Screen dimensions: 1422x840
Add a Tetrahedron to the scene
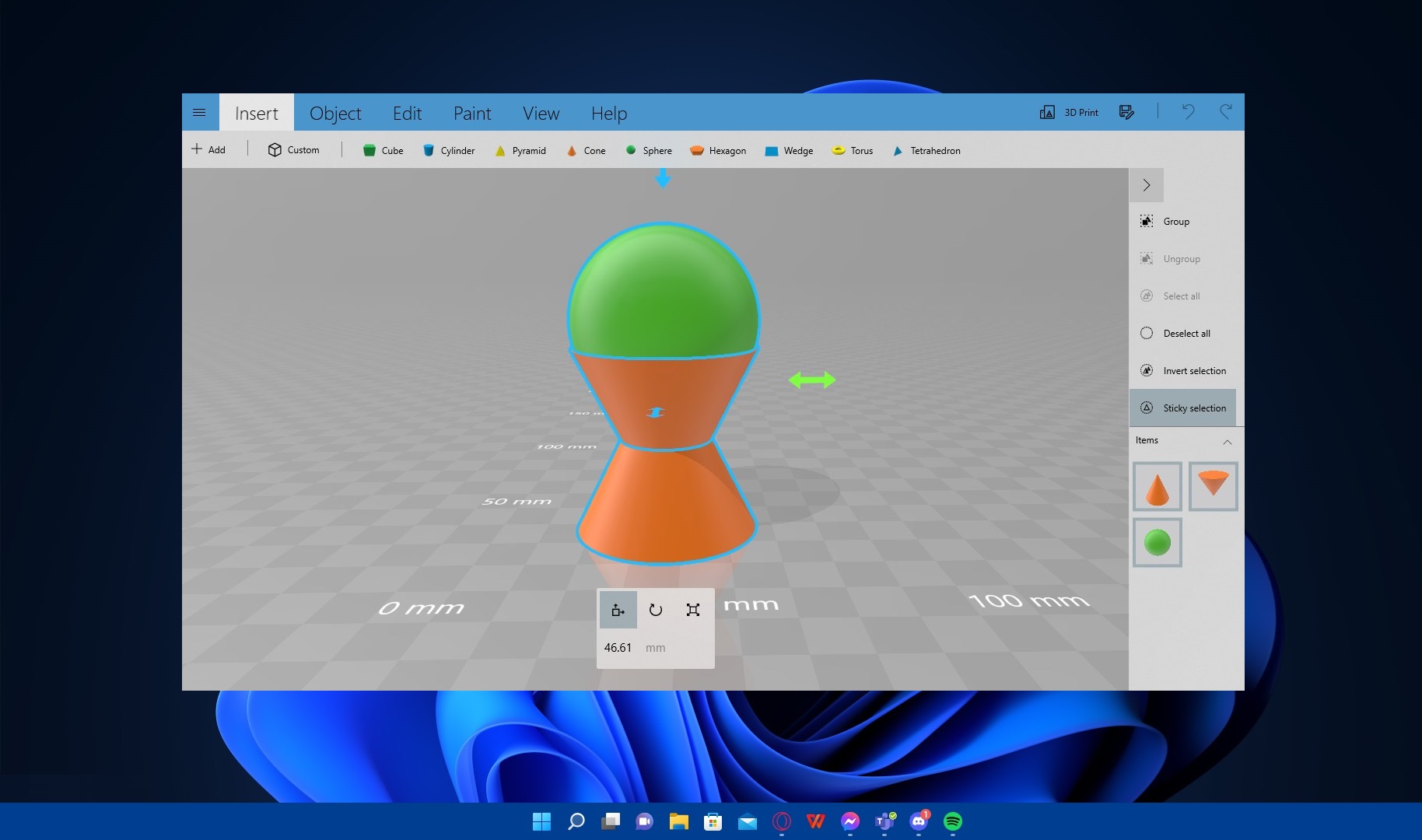point(926,150)
